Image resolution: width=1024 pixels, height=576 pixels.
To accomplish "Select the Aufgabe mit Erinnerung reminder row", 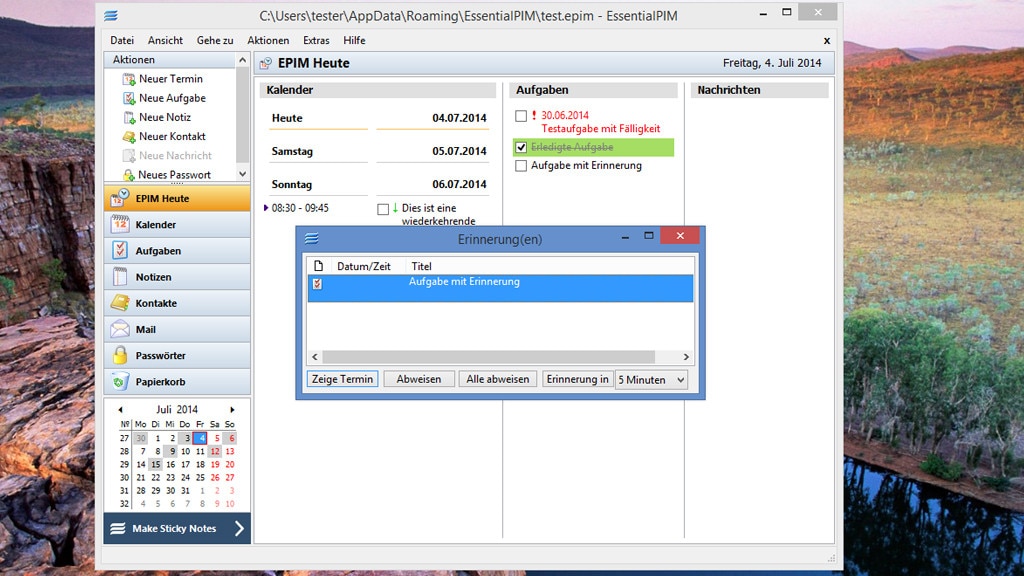I will click(500, 288).
